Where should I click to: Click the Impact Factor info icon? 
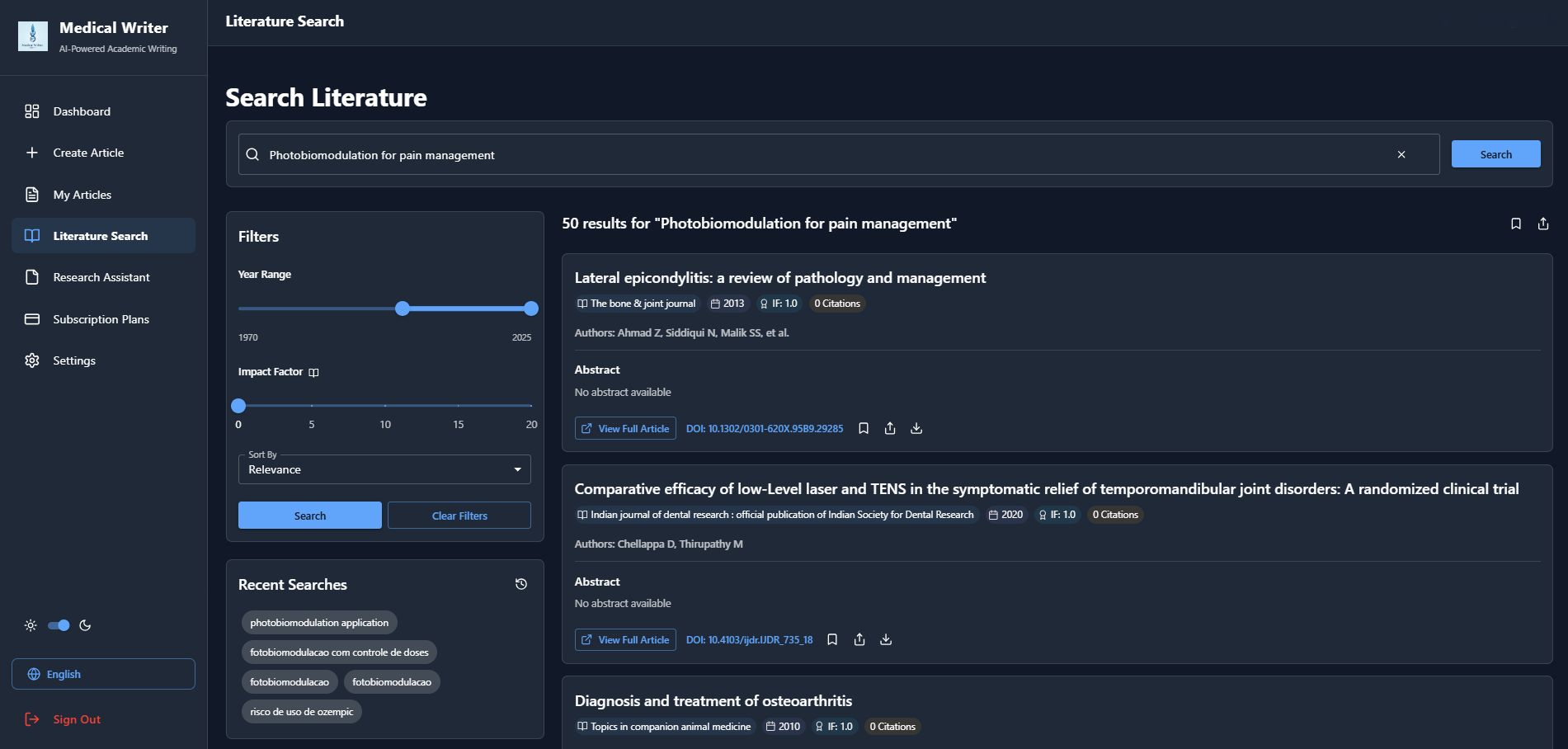point(313,373)
